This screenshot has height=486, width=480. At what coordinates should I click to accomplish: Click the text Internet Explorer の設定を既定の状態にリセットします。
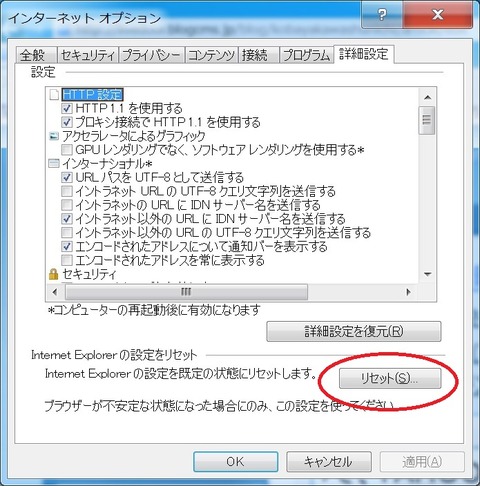click(x=181, y=374)
